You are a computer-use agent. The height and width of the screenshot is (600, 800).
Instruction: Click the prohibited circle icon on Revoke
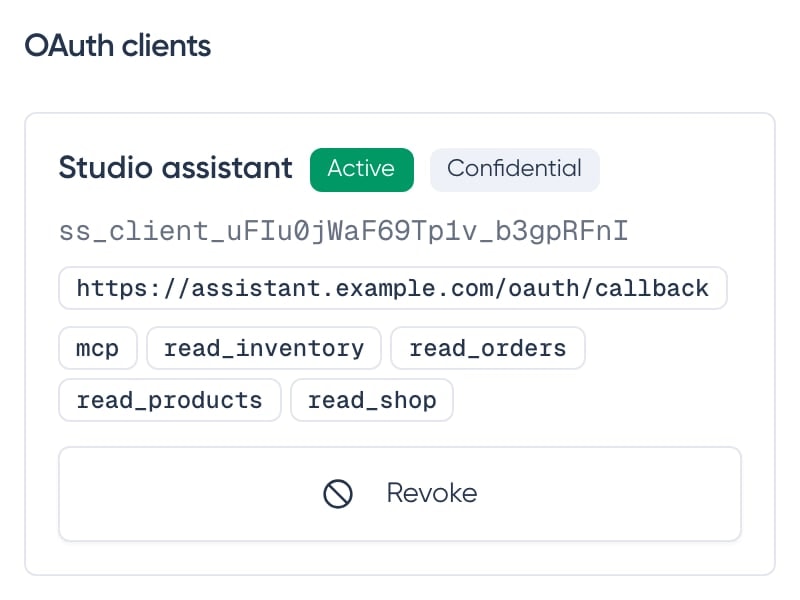pyautogui.click(x=338, y=493)
